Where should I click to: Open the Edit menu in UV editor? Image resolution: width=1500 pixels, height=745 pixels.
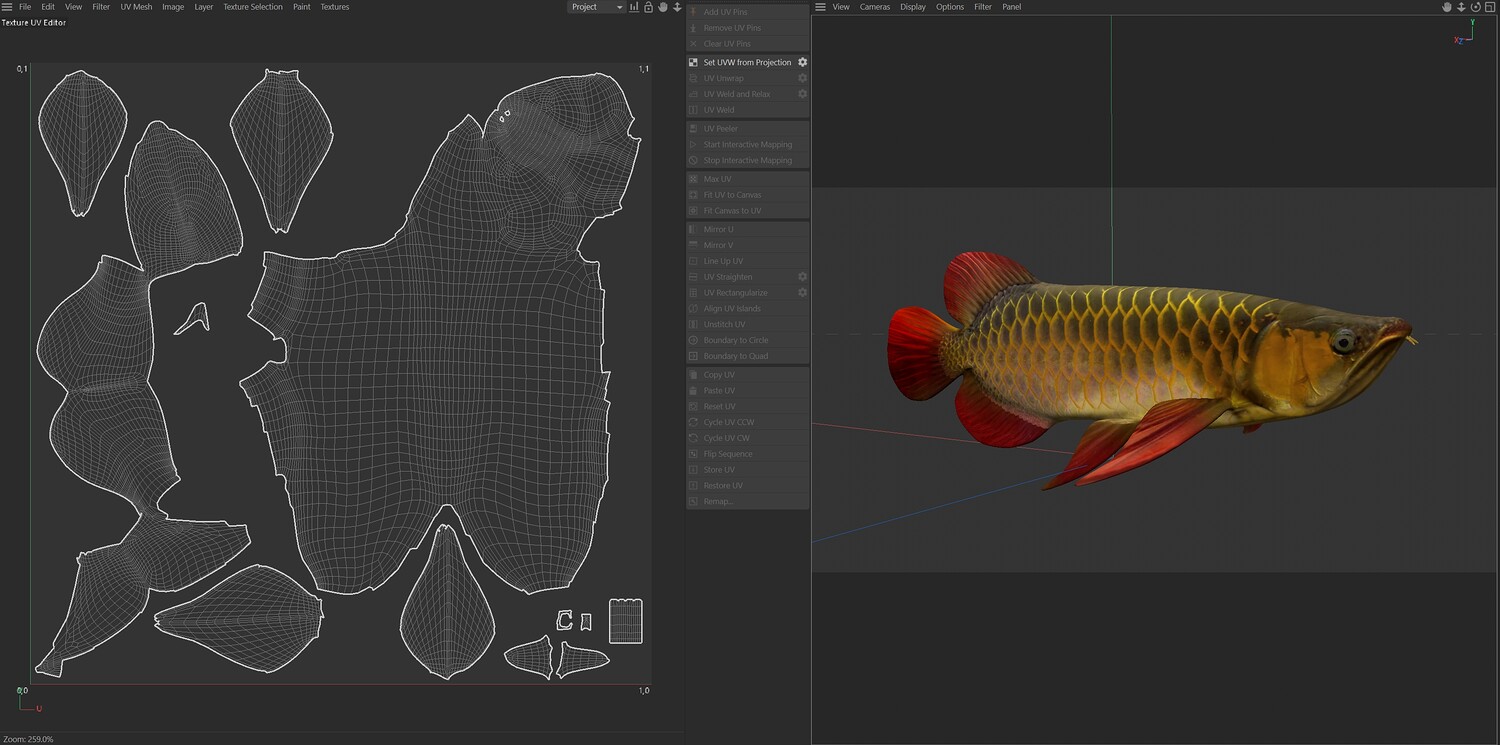[48, 7]
